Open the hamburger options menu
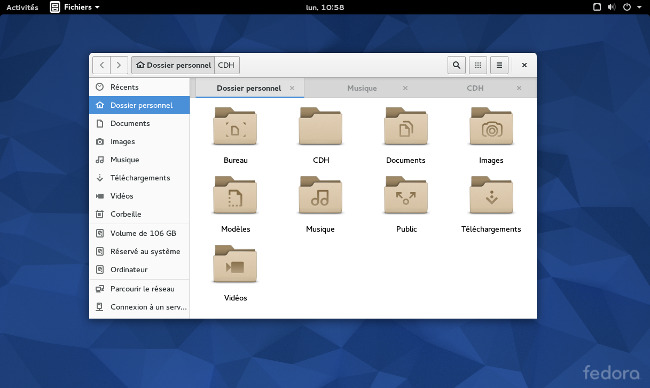Image resolution: width=650 pixels, height=388 pixels. click(x=499, y=65)
